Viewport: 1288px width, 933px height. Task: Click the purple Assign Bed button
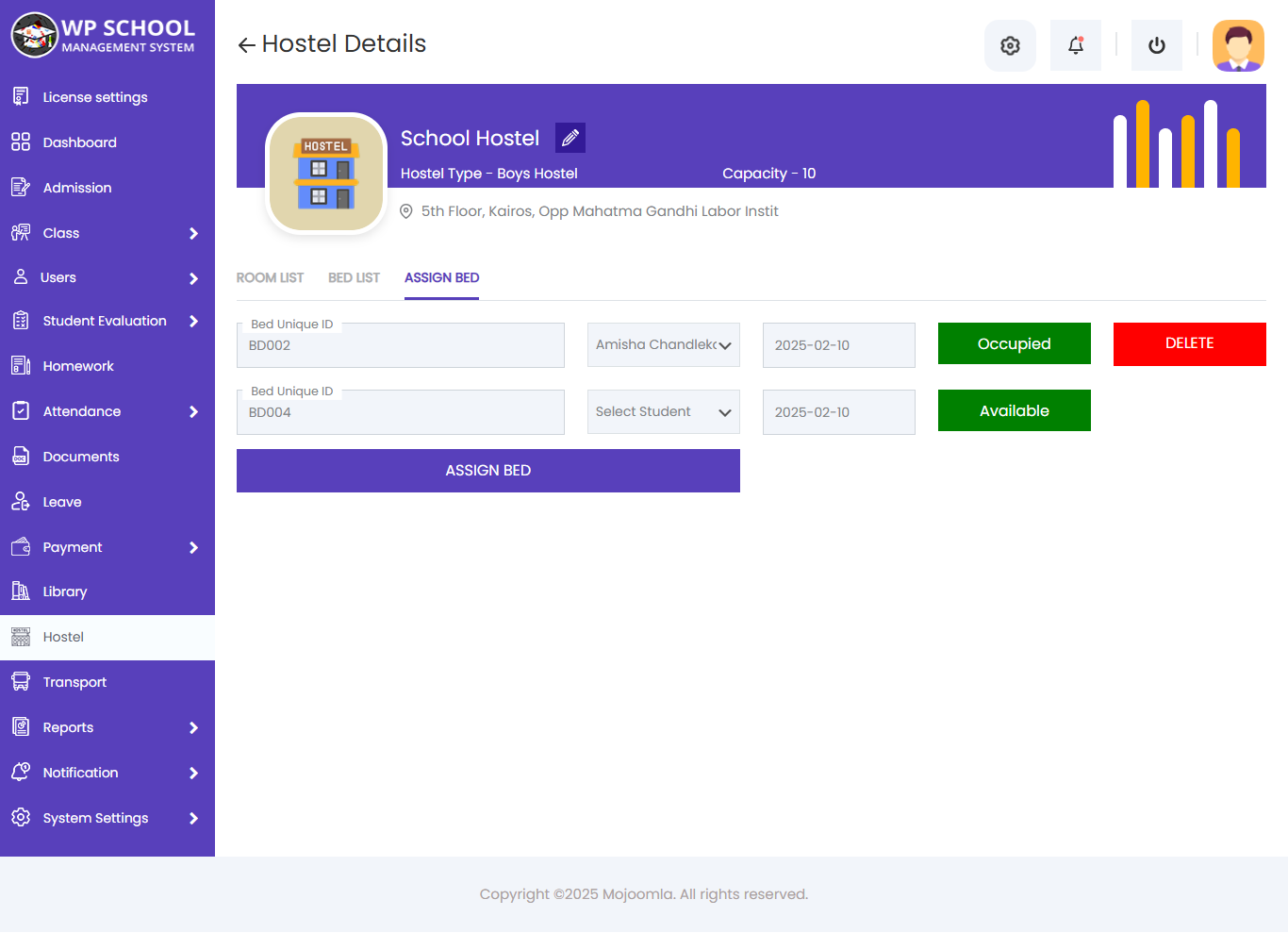point(488,471)
